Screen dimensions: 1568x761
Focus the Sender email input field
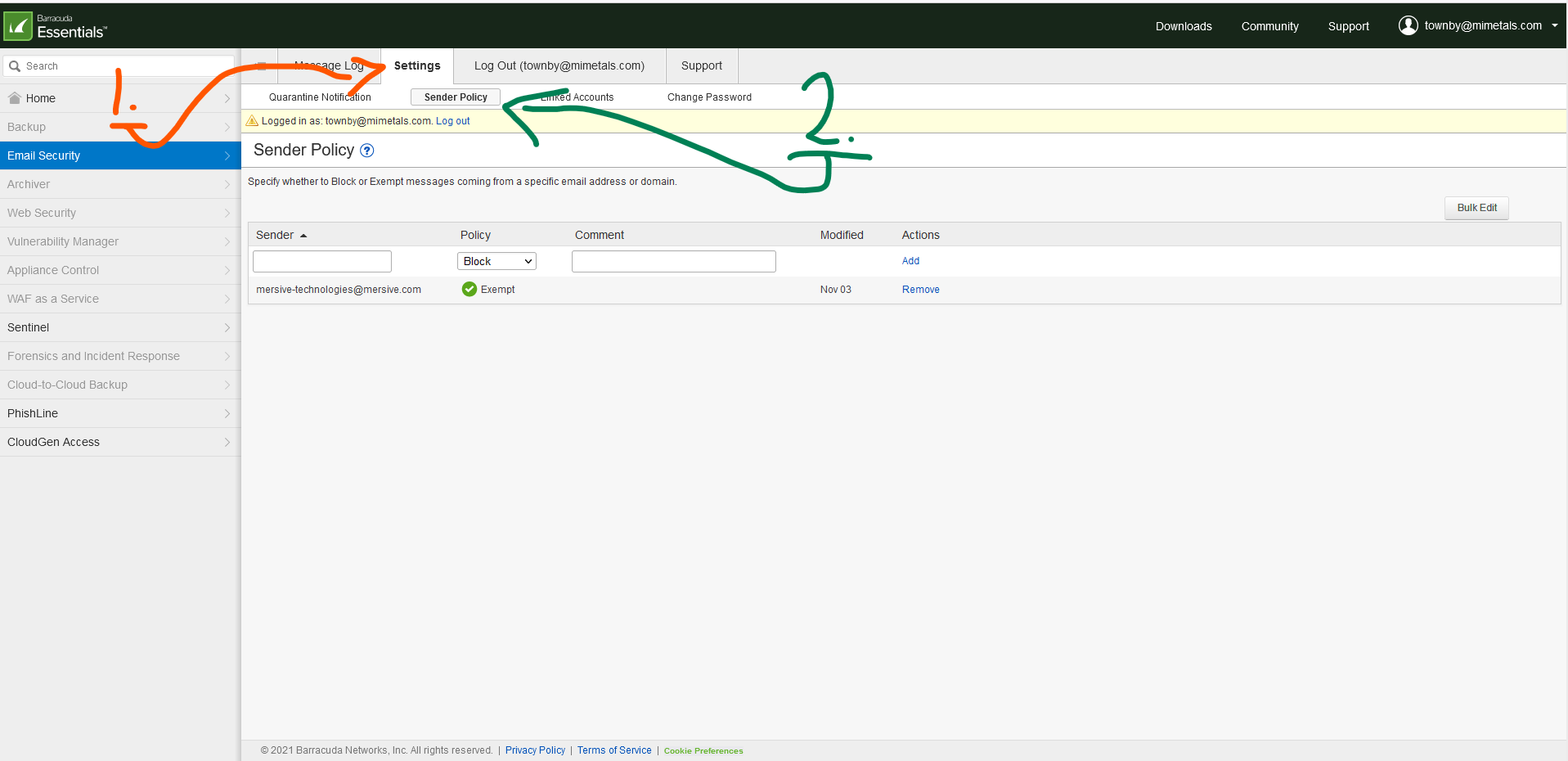322,261
